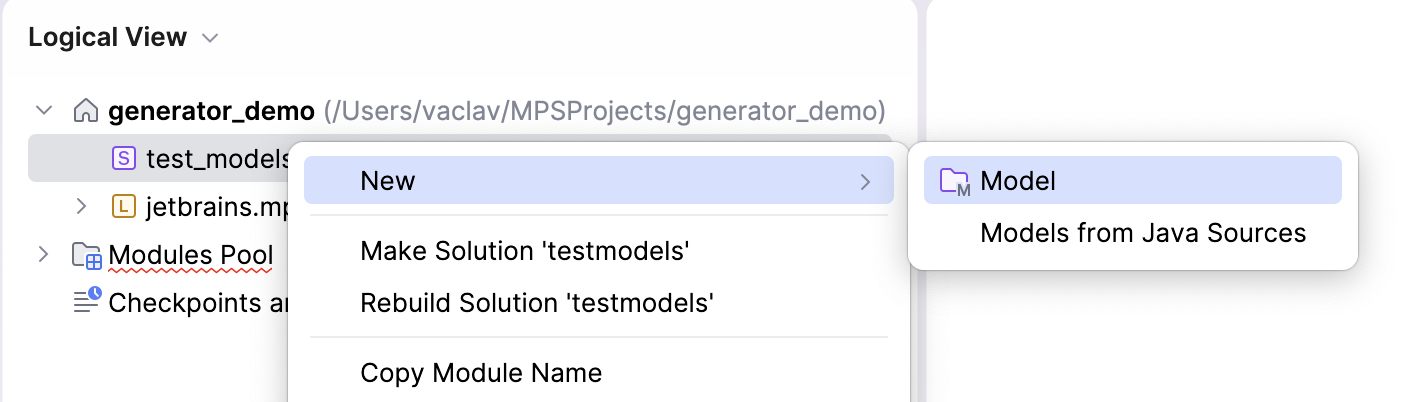Open the New menu entry

pyautogui.click(x=388, y=181)
